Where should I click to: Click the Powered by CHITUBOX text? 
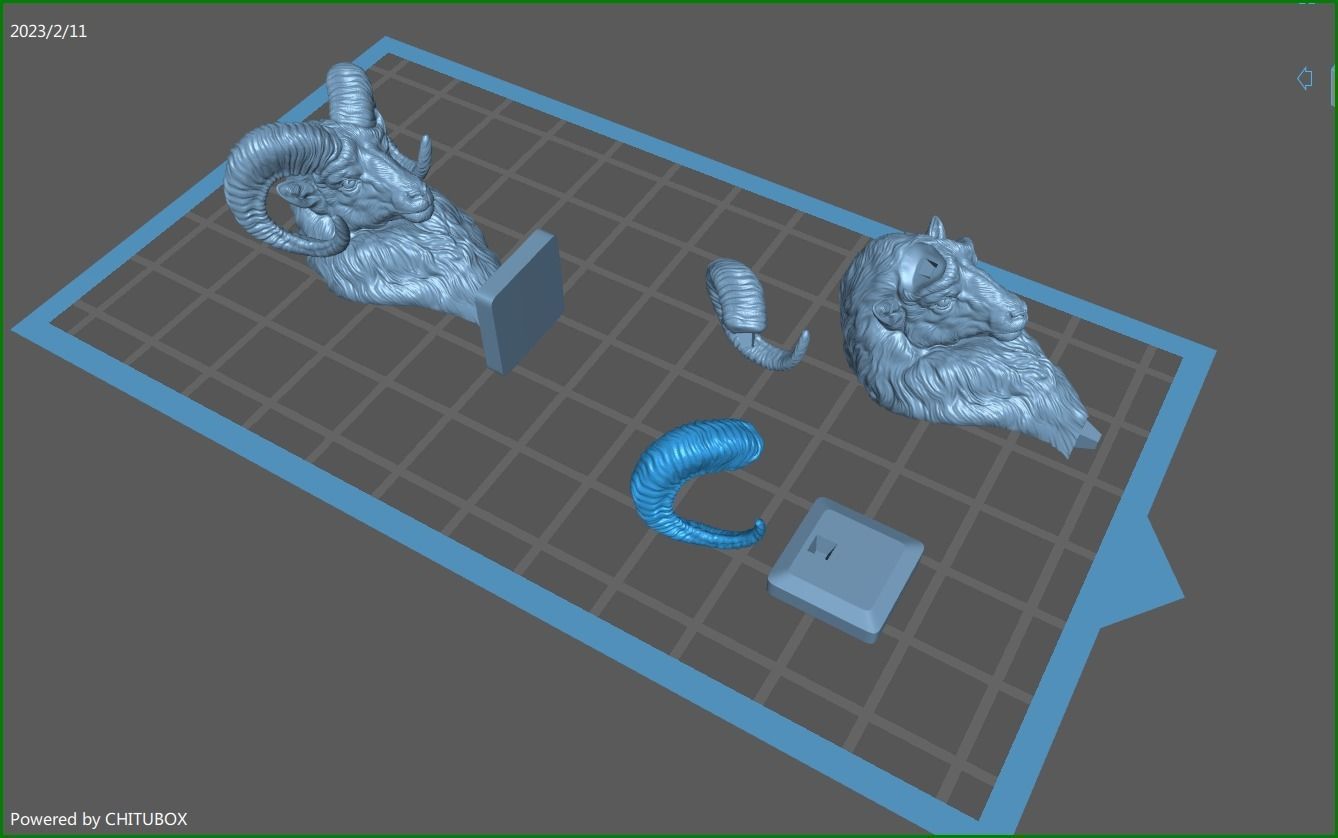tap(99, 819)
